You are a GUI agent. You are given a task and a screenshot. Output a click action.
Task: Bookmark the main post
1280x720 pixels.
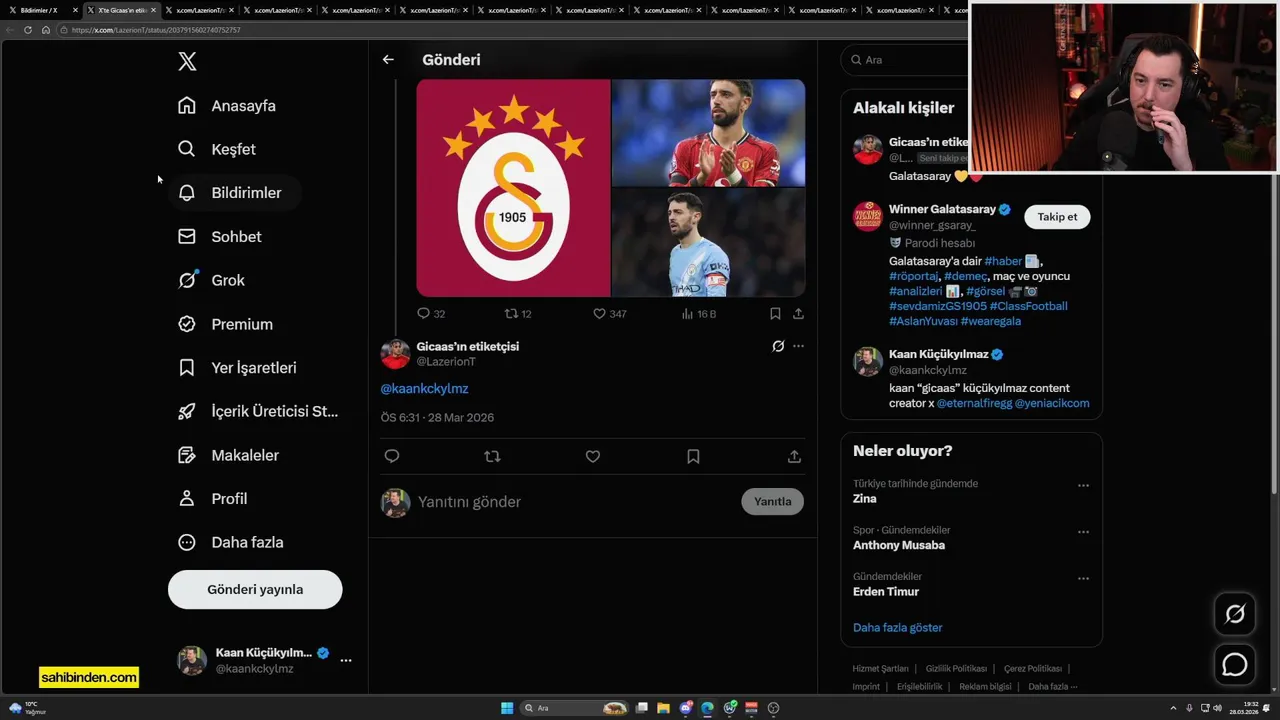click(x=693, y=456)
